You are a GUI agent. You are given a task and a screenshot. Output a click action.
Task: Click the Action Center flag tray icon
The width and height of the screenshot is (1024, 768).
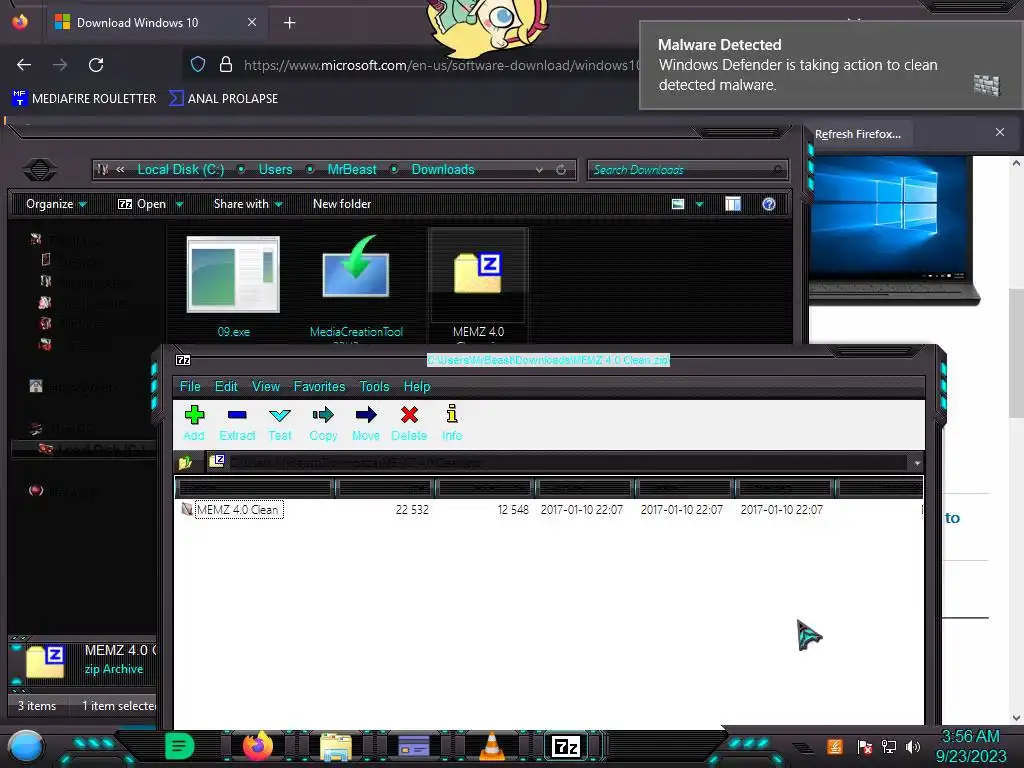[x=864, y=746]
